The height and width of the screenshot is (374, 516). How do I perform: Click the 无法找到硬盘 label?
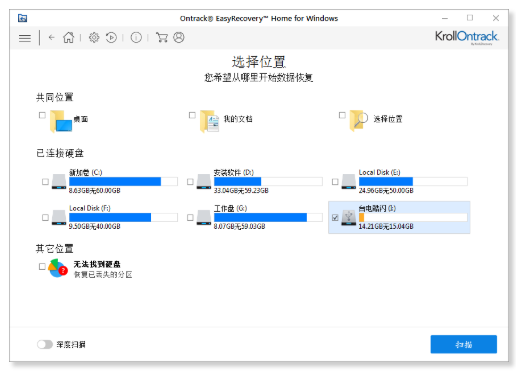97,264
